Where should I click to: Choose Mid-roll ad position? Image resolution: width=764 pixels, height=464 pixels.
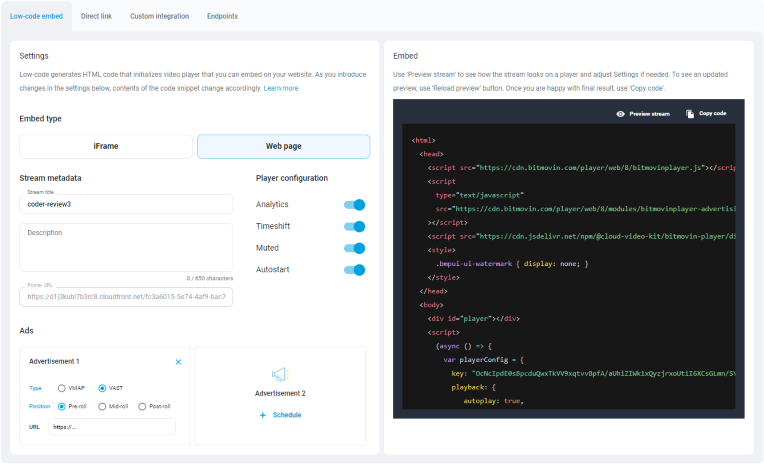click(102, 406)
